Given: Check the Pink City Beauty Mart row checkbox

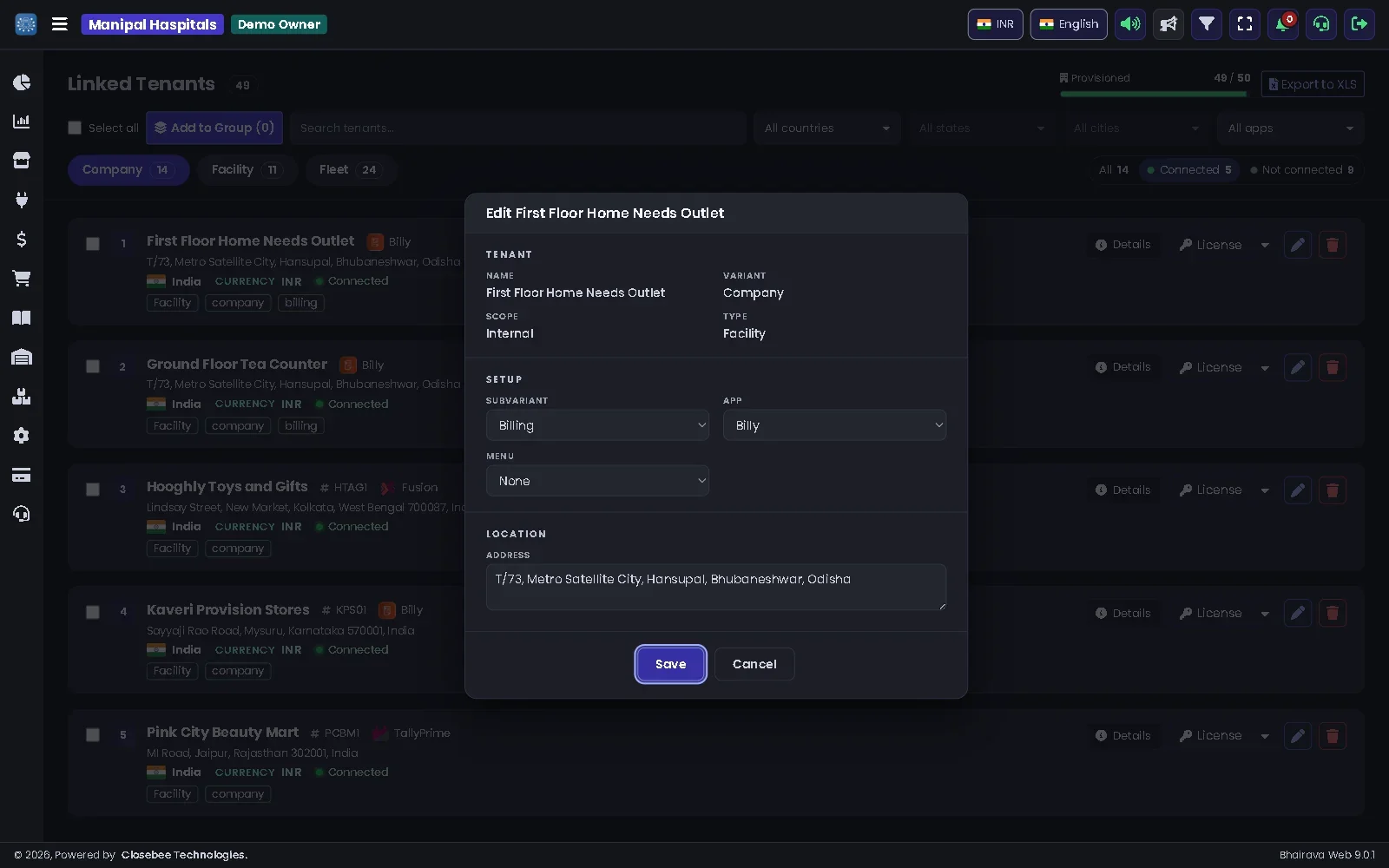Looking at the screenshot, I should click(93, 735).
